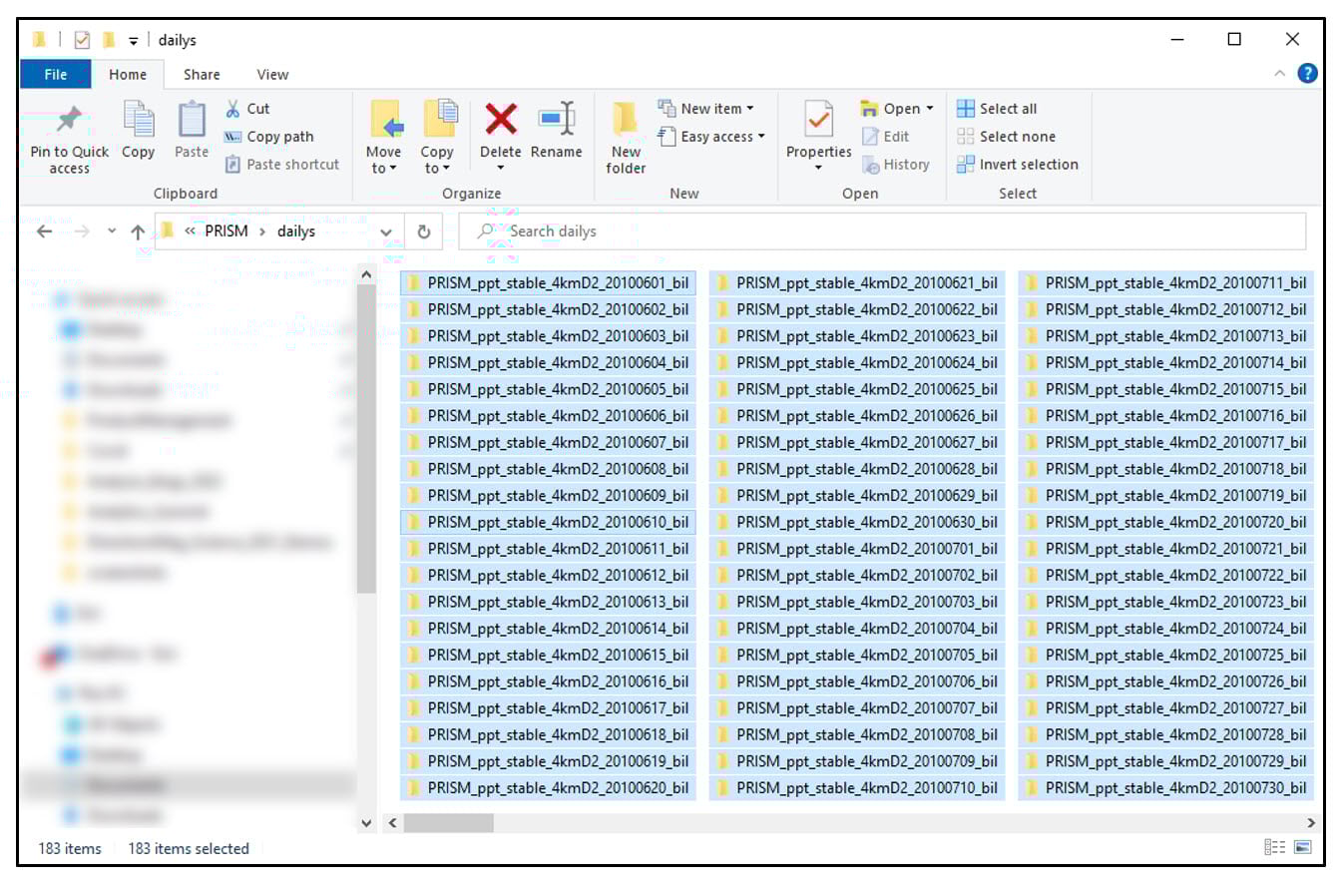Screen dimensions: 1341x896
Task: Select folder PRISM_ppt_stable_4kmD2_20100630_bil
Action: [857, 522]
